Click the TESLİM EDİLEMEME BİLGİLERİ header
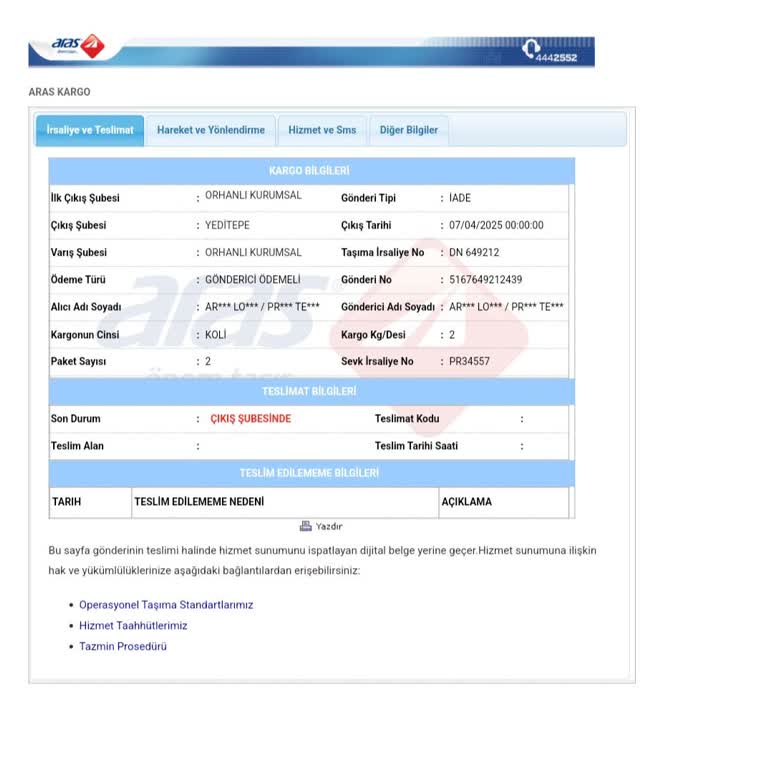This screenshot has height=768, width=768. [312, 473]
